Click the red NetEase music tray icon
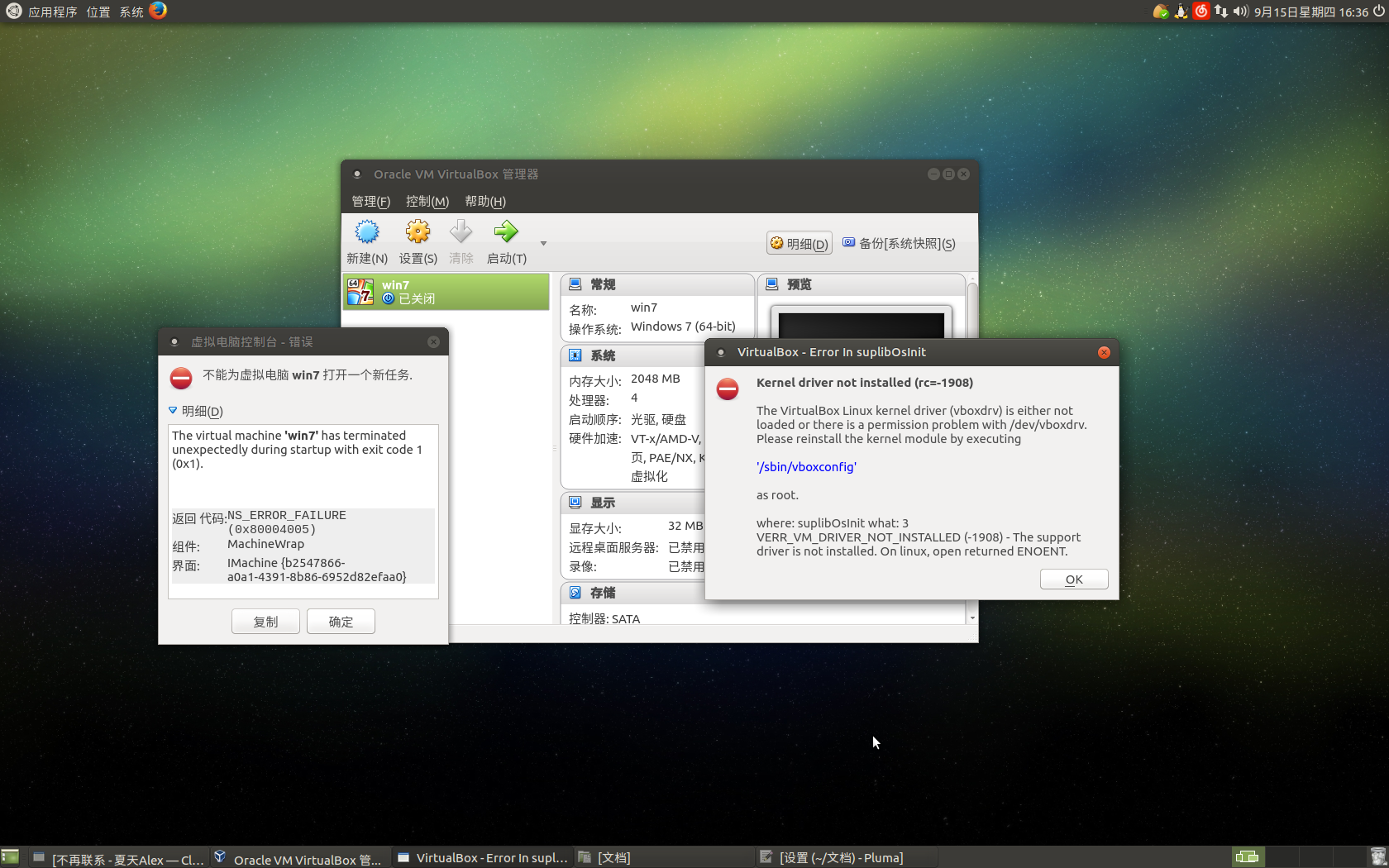 click(x=1200, y=11)
